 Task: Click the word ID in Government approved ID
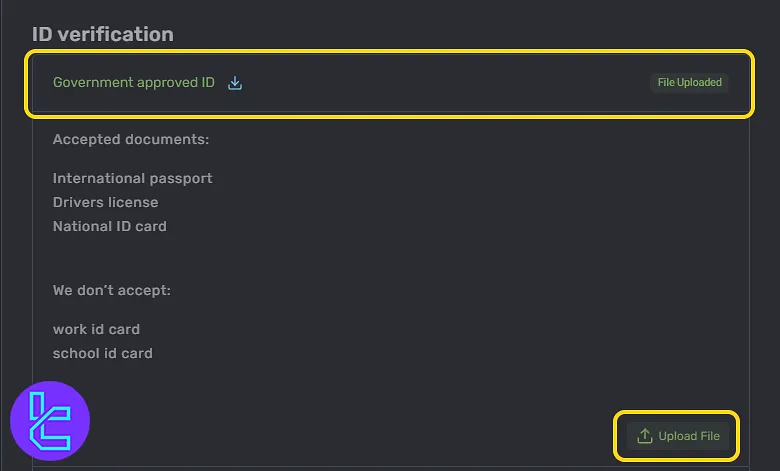208,82
